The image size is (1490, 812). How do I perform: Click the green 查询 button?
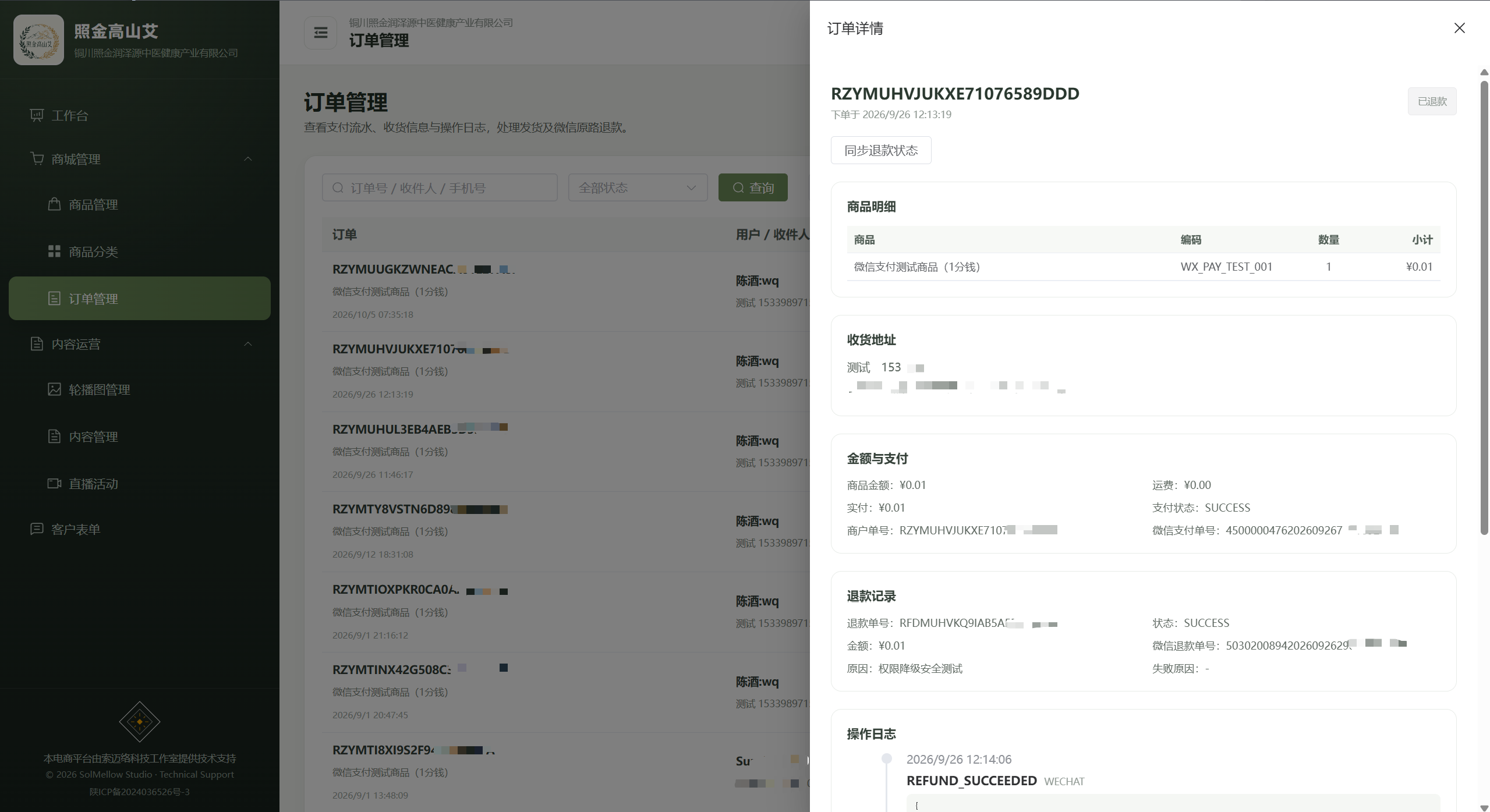[753, 187]
